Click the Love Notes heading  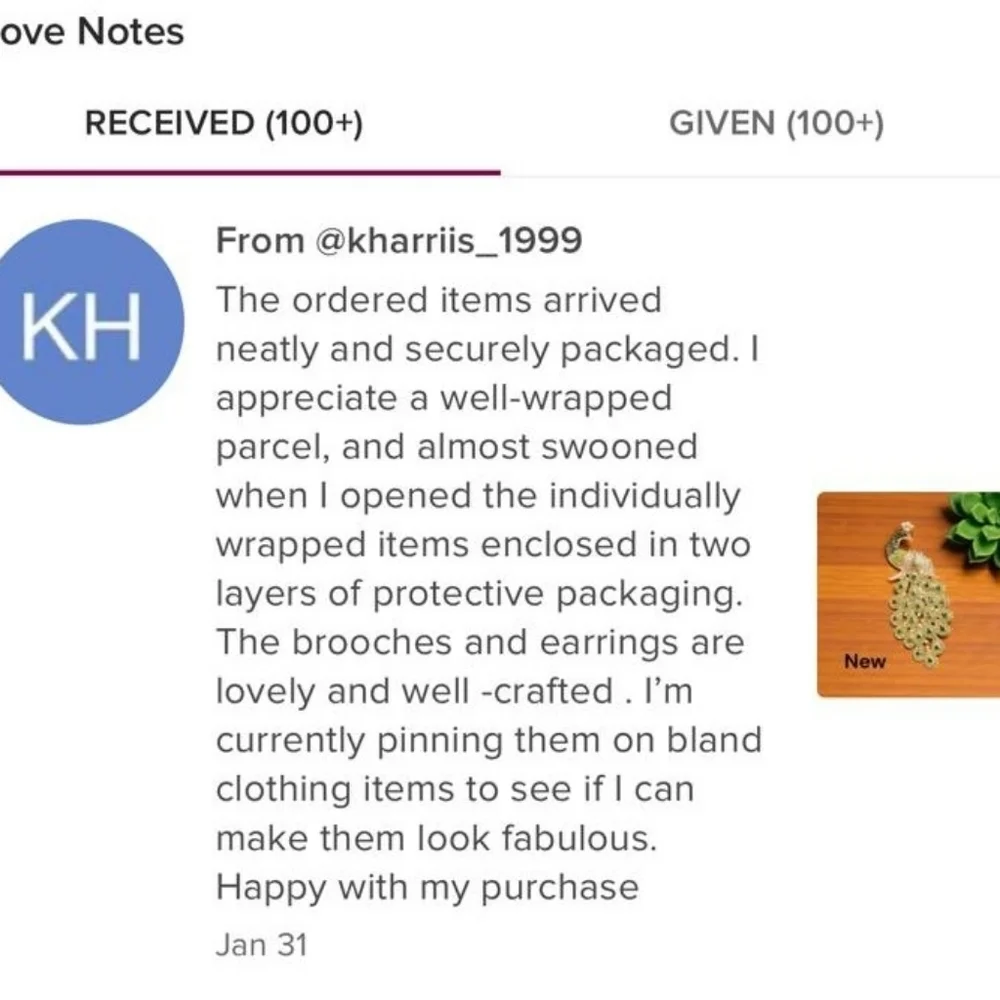click(92, 32)
